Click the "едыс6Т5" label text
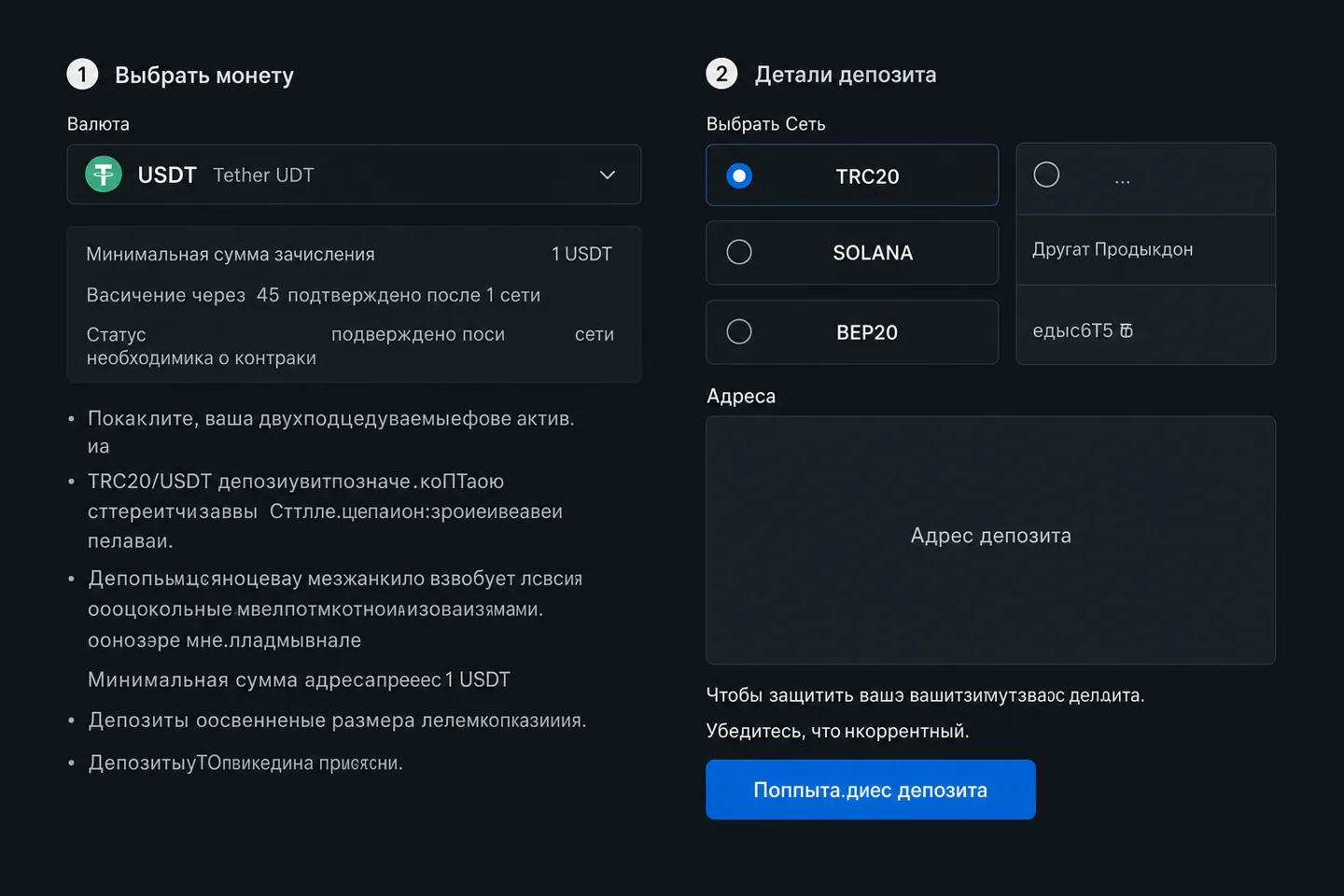The height and width of the screenshot is (896, 1344). pyautogui.click(x=1072, y=330)
